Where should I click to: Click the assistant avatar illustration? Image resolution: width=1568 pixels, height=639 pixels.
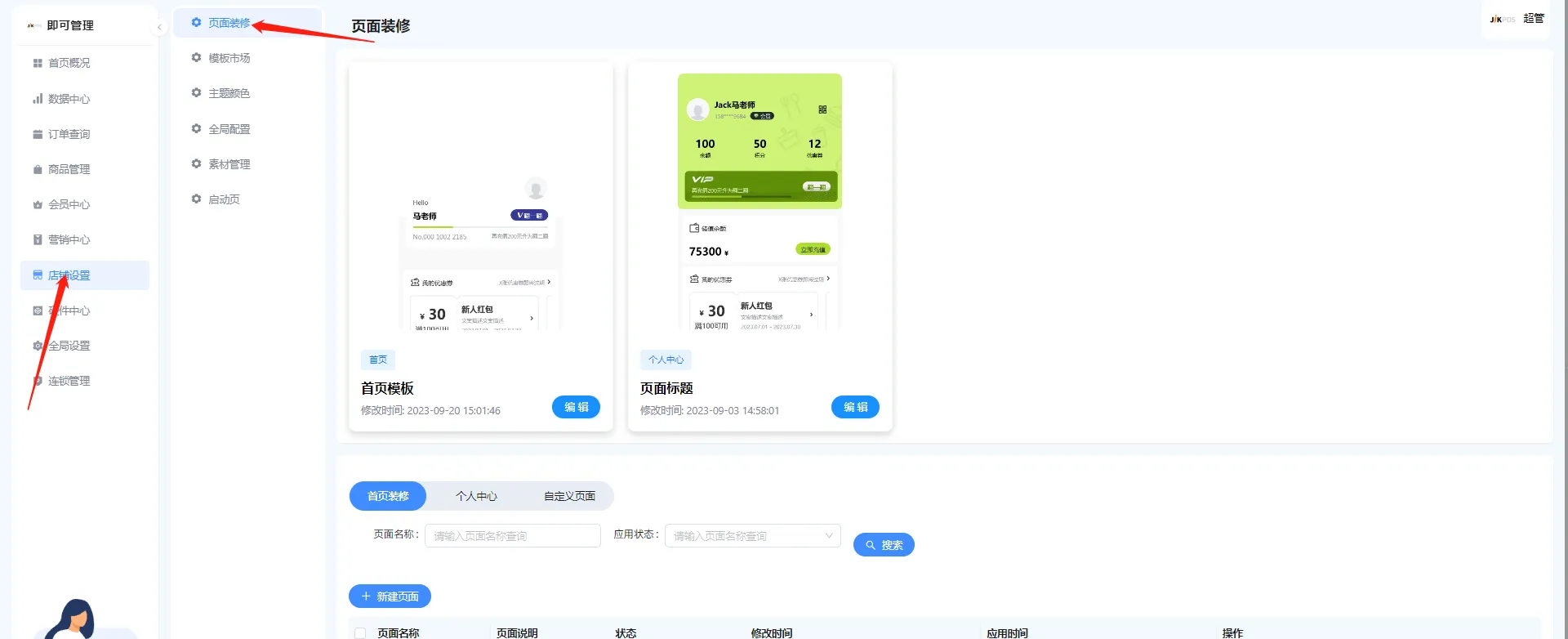click(x=71, y=619)
